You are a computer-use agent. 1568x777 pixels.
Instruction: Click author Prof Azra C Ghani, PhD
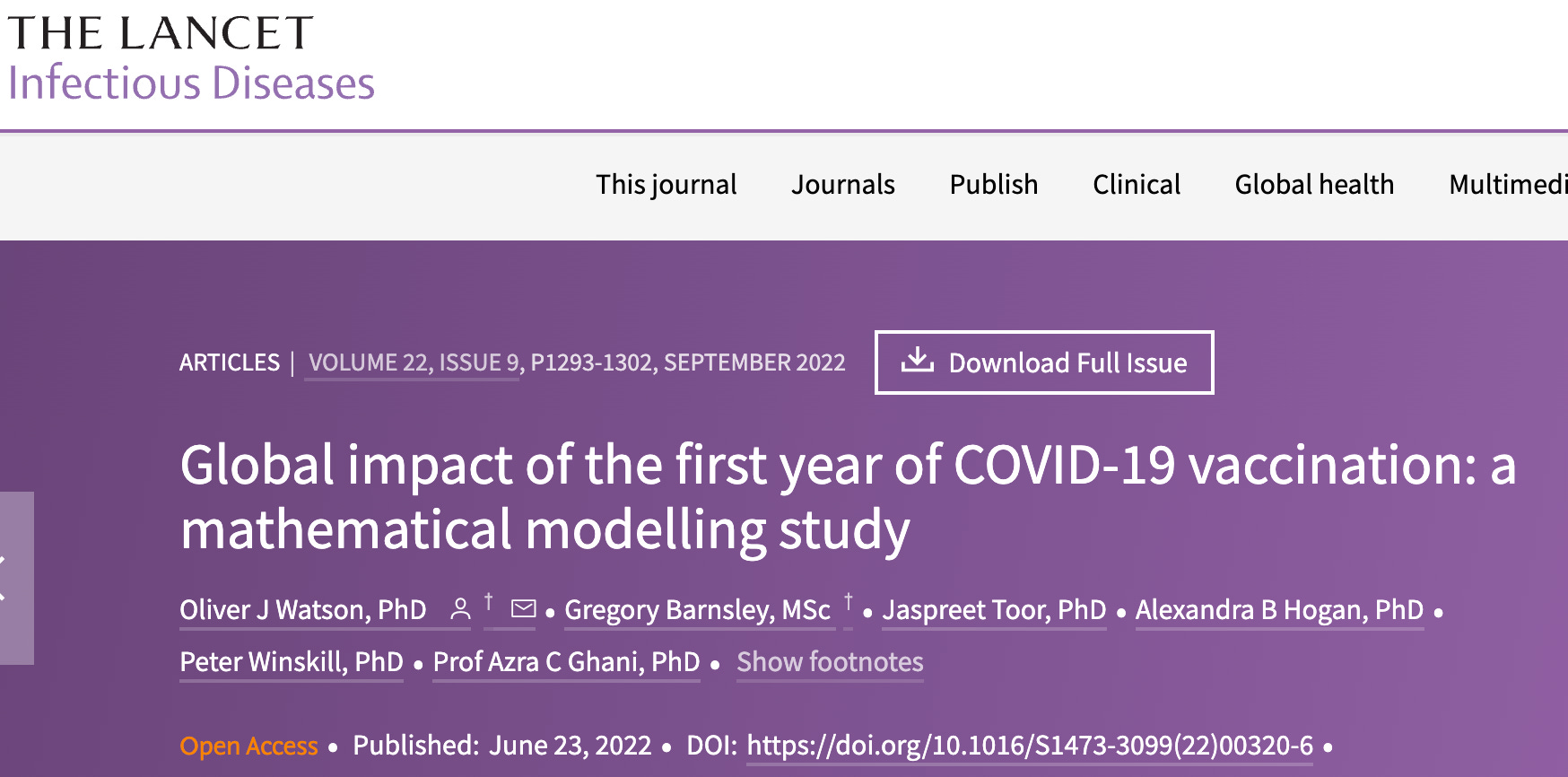566,662
